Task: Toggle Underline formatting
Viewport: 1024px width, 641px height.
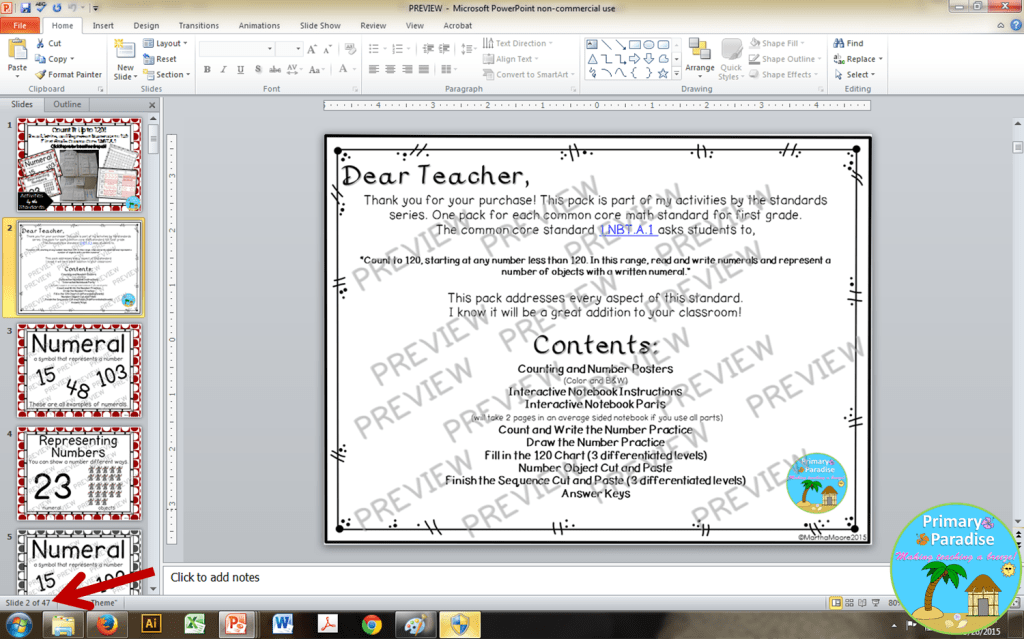Action: point(240,69)
